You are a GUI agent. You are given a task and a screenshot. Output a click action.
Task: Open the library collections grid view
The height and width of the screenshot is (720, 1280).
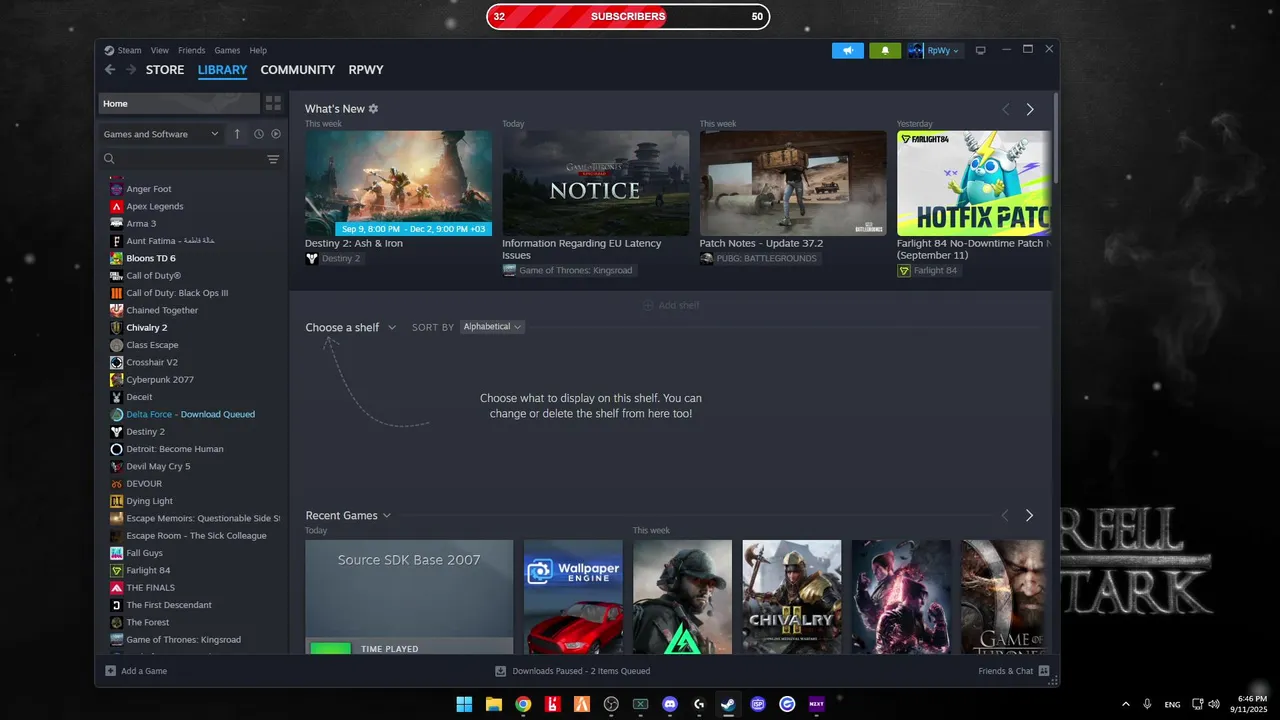tap(273, 103)
